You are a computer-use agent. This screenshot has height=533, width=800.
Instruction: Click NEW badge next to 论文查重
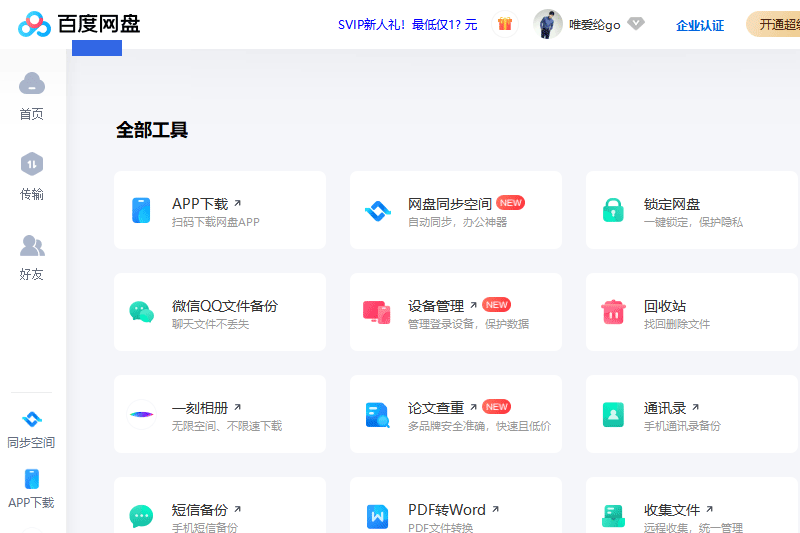coord(496,407)
